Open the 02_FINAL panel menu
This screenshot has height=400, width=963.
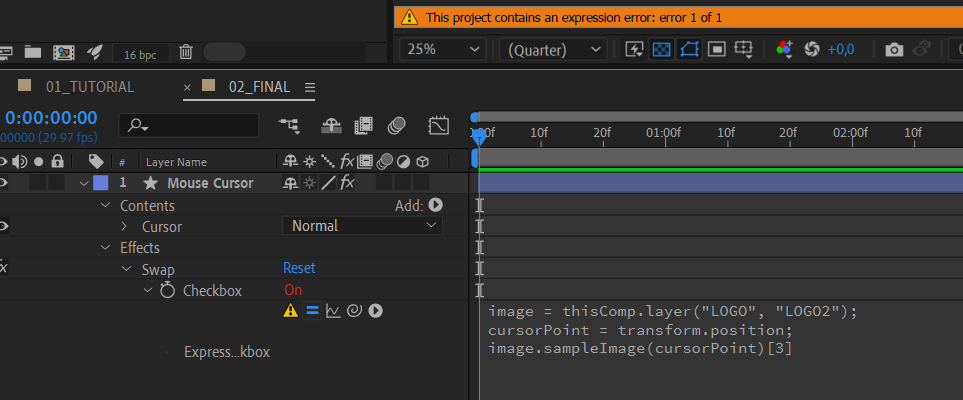tap(310, 87)
